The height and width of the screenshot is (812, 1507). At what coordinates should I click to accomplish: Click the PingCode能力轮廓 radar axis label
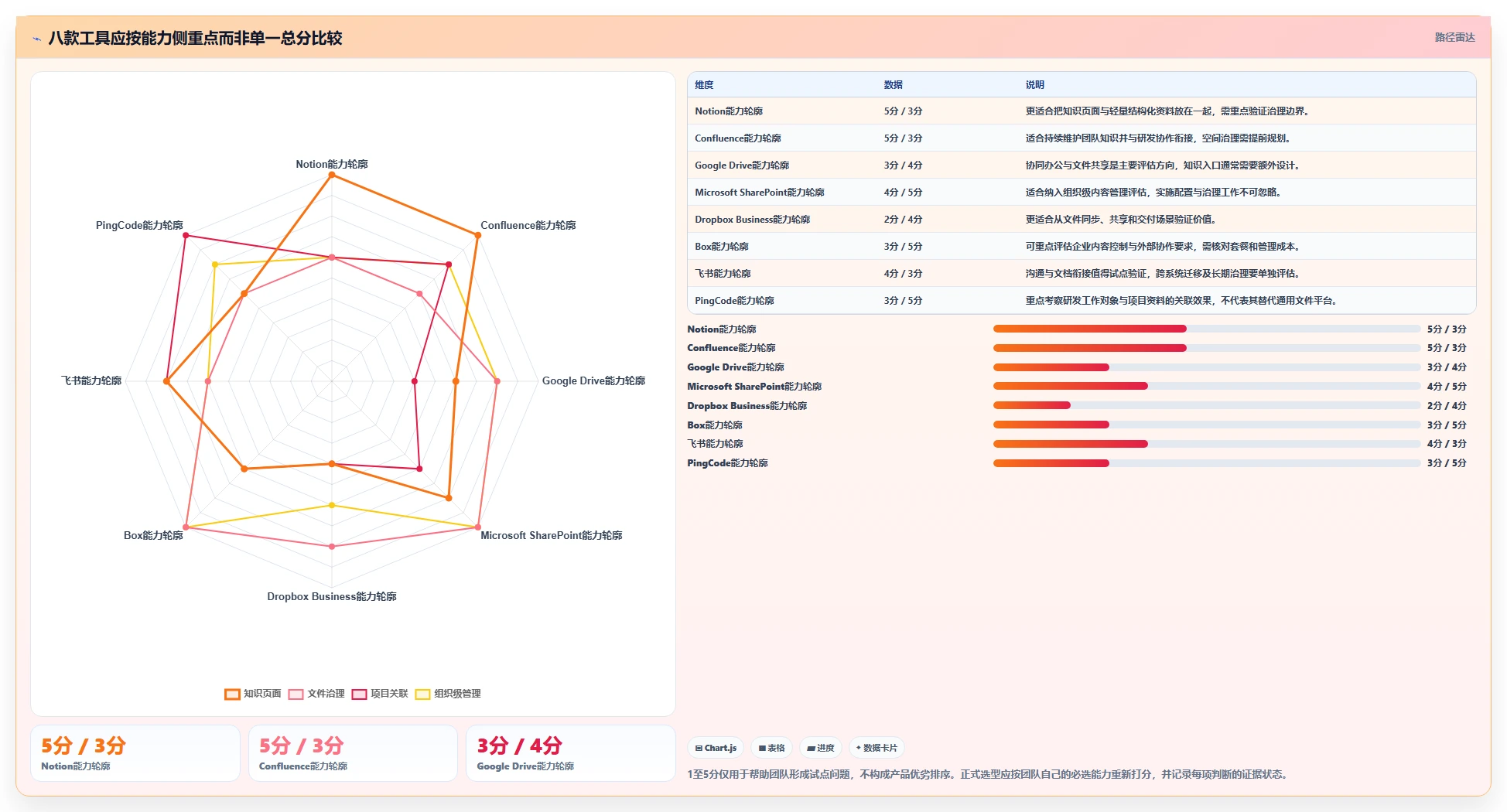tap(139, 225)
